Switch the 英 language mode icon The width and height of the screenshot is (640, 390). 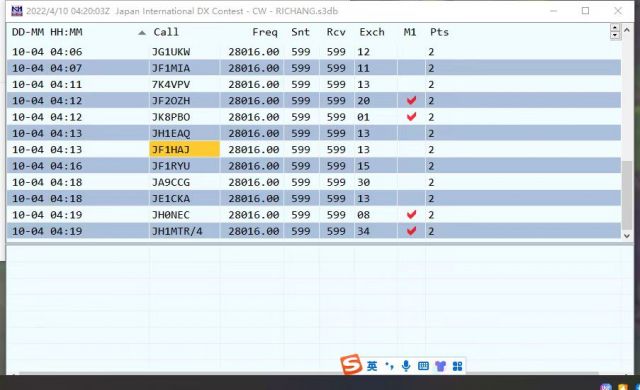click(372, 366)
